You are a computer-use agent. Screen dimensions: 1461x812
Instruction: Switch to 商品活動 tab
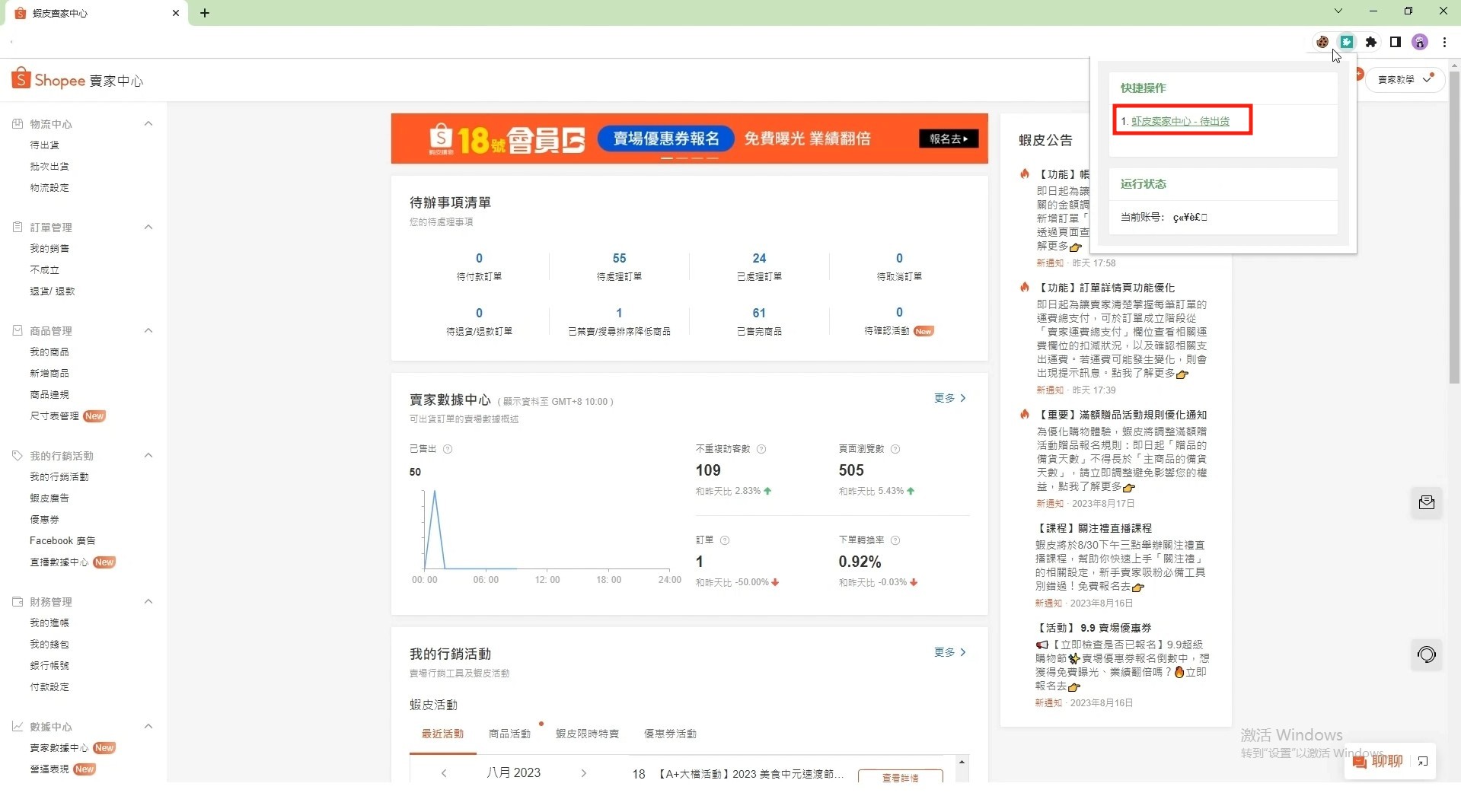click(x=509, y=734)
